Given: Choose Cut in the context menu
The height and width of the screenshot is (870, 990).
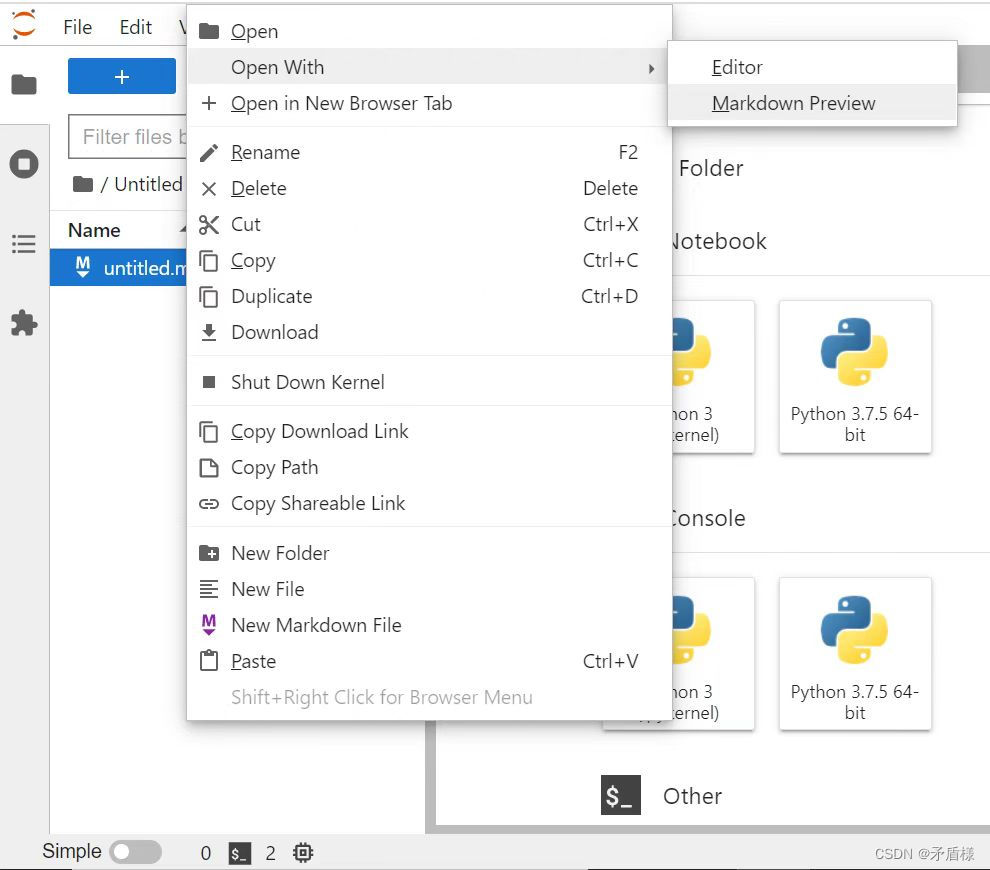Looking at the screenshot, I should pyautogui.click(x=429, y=224).
